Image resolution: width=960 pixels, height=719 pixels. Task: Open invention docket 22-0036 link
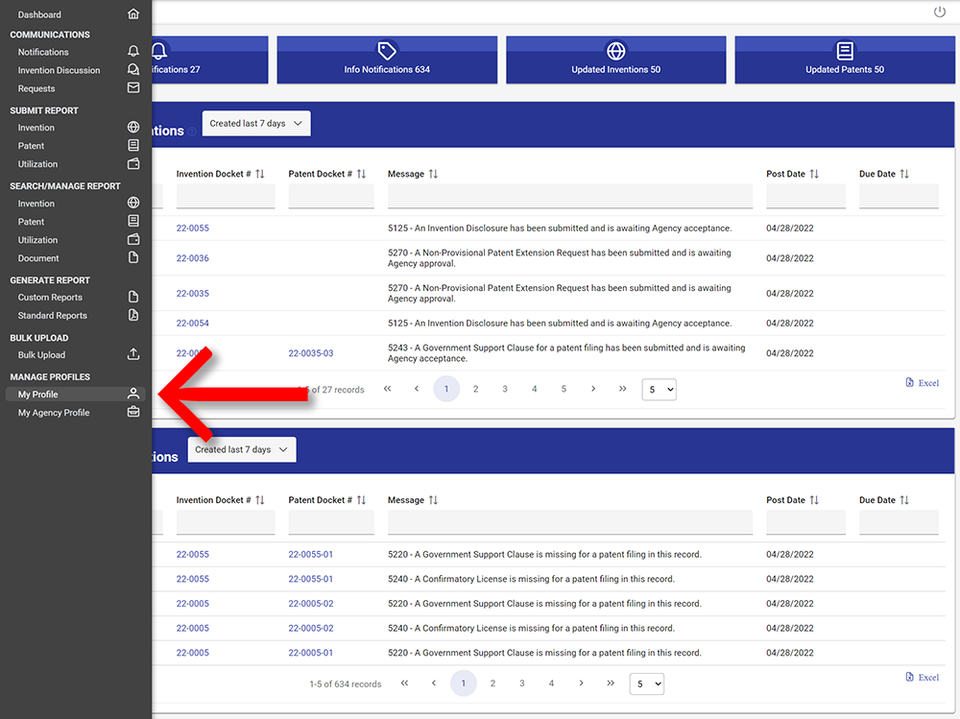tap(192, 259)
